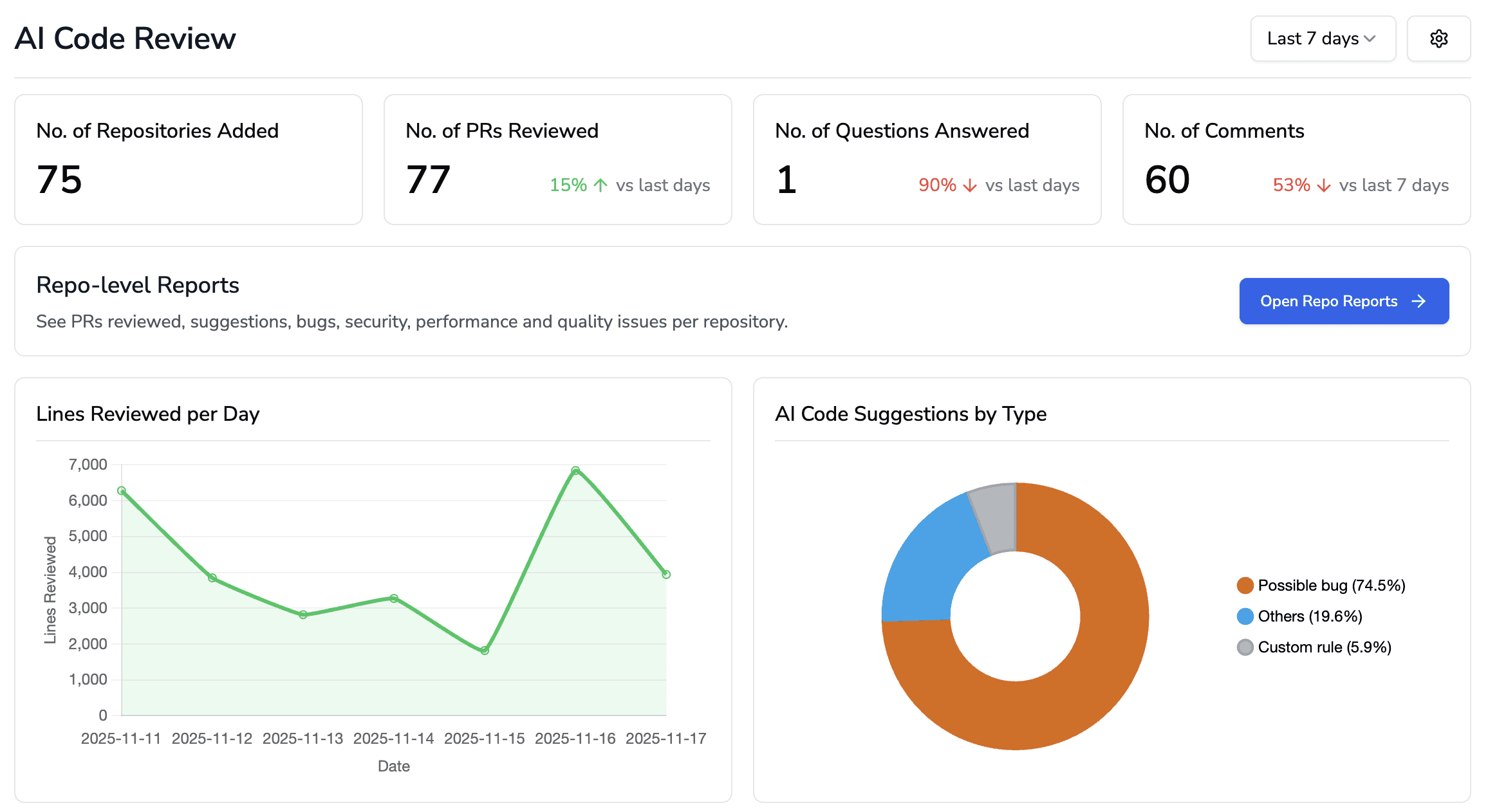The height and width of the screenshot is (812, 1488).
Task: Click the AI Code Review page title
Action: pos(126,39)
